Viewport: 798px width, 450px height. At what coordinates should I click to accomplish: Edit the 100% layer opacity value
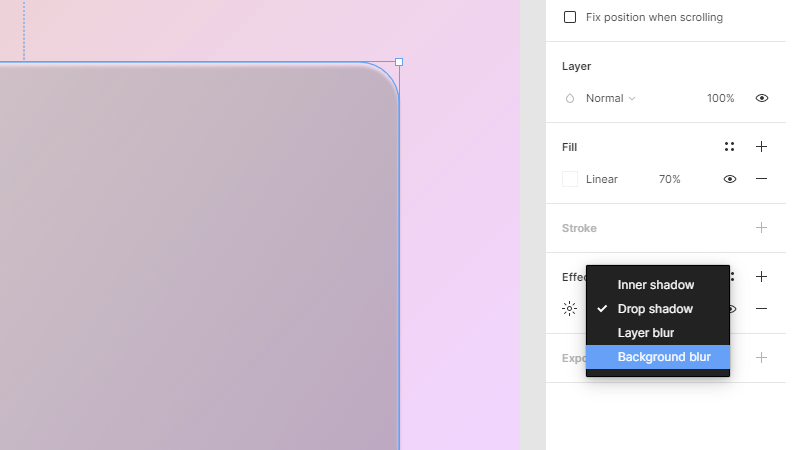pyautogui.click(x=720, y=98)
